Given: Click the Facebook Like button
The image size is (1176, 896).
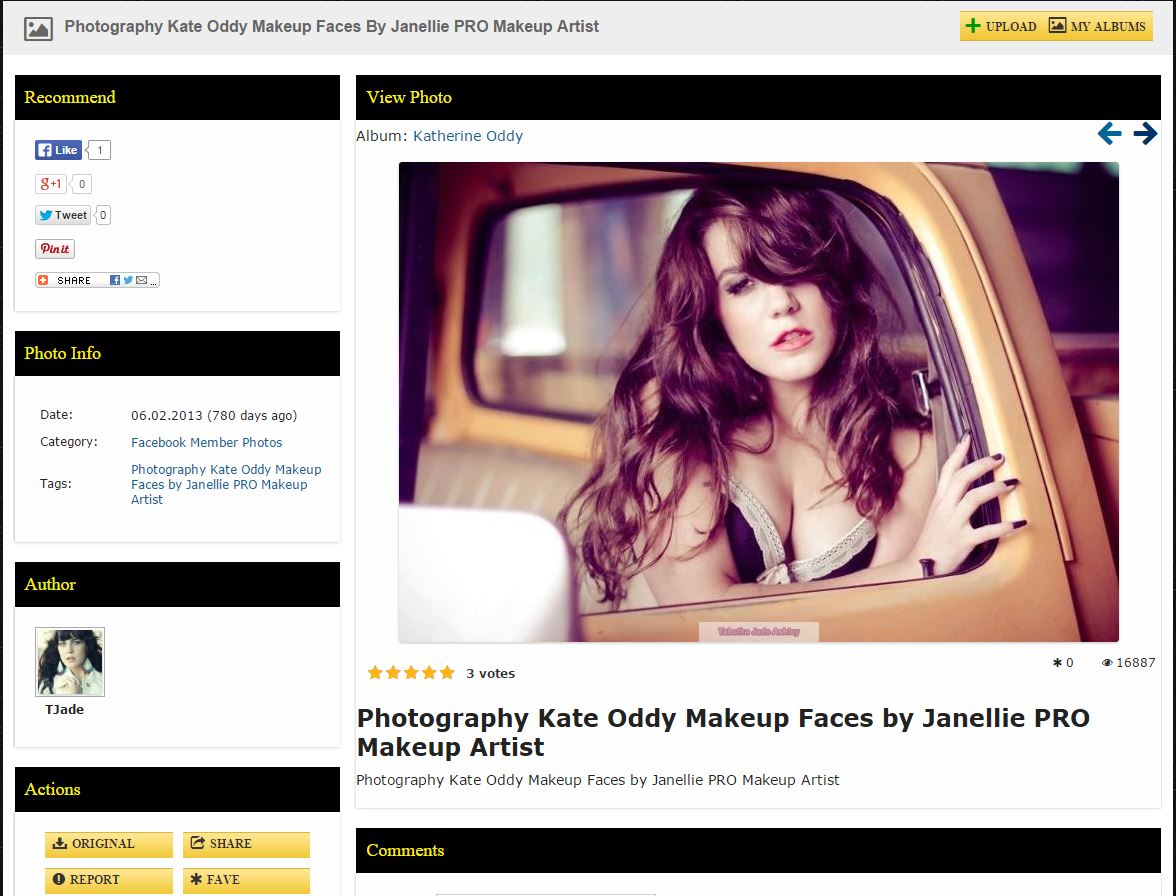Looking at the screenshot, I should [58, 150].
